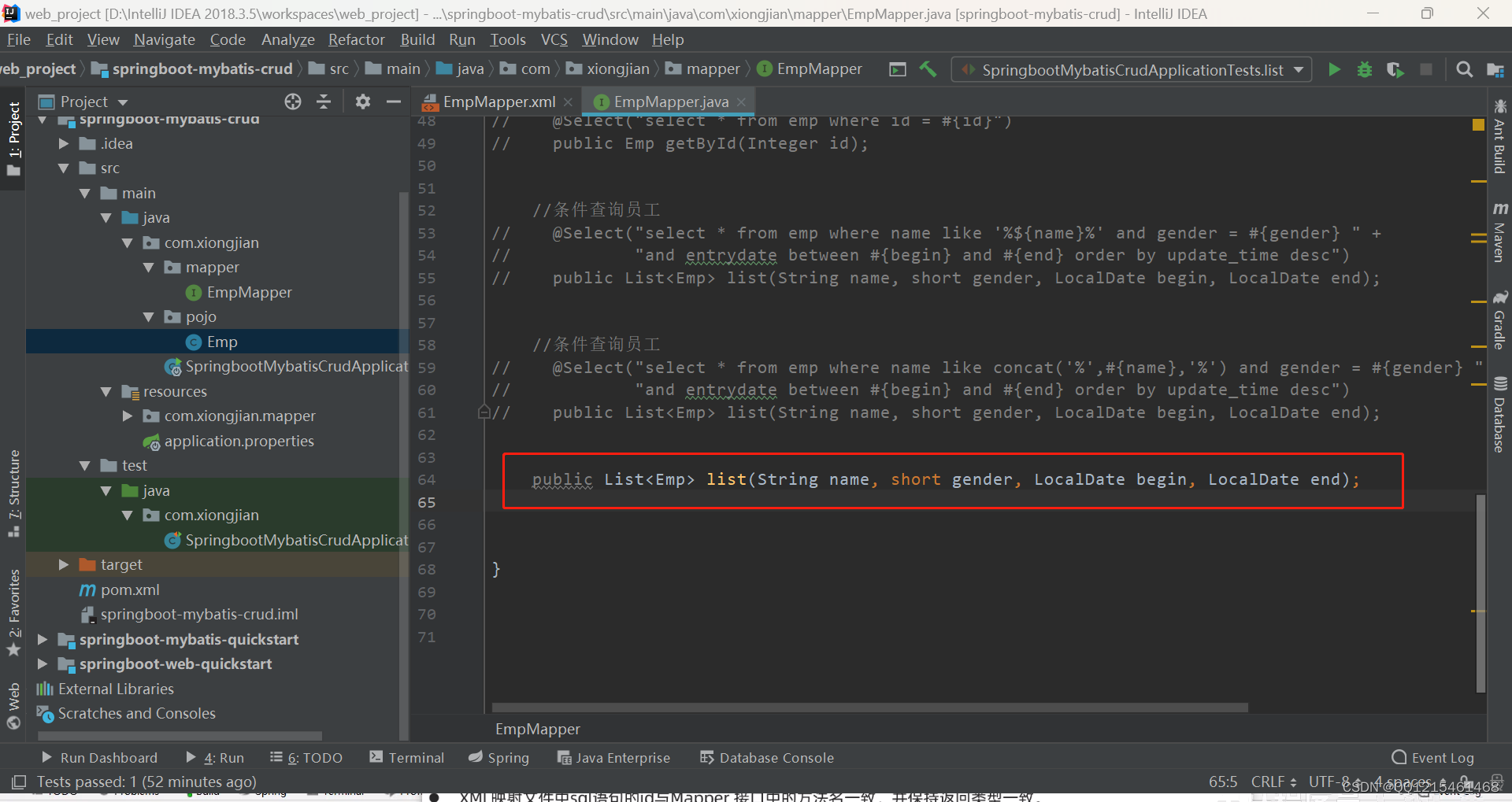This screenshot has height=802, width=1512.
Task: Click fold marker at line 61
Action: pos(484,412)
